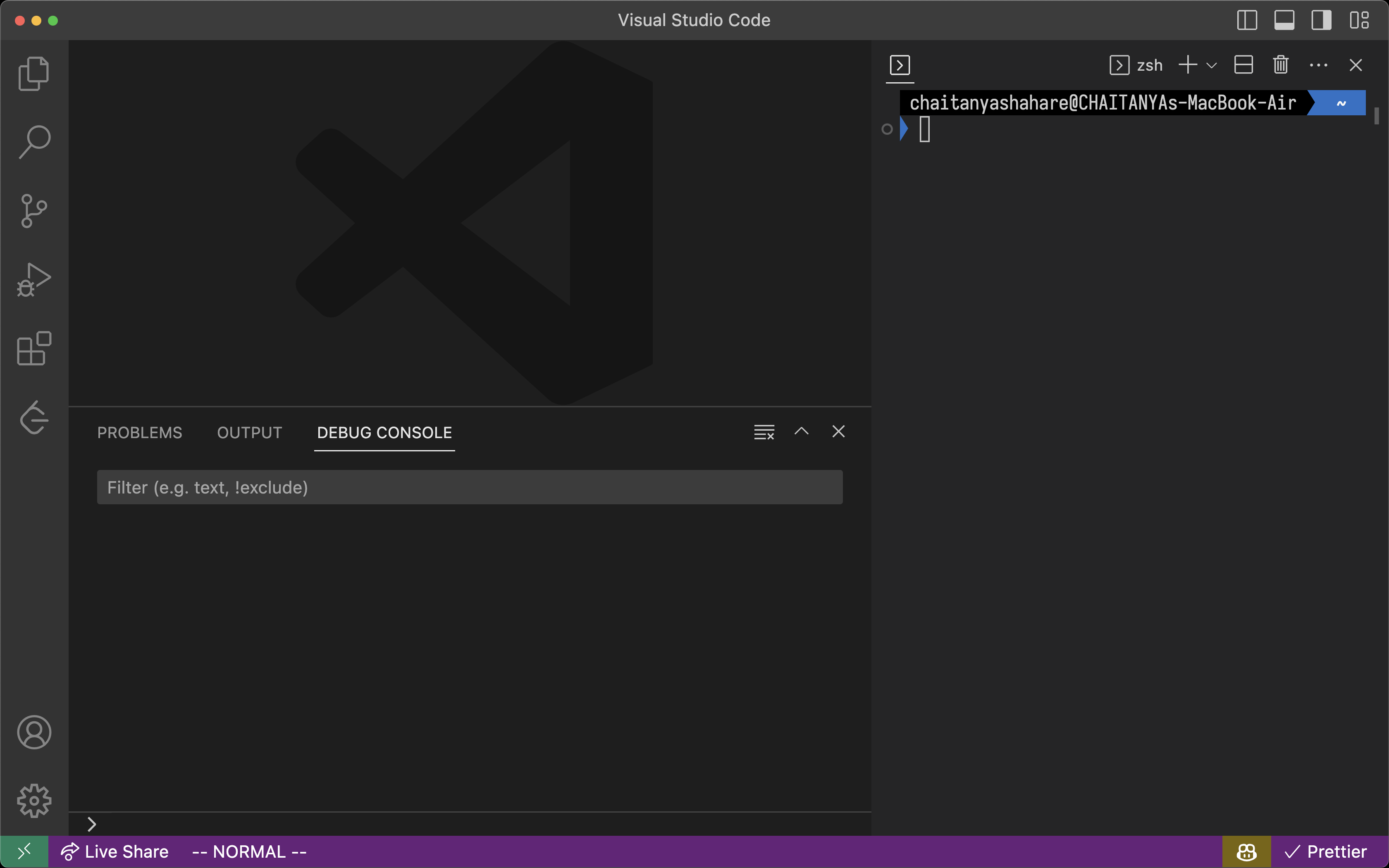Image resolution: width=1389 pixels, height=868 pixels.
Task: Click the debug console REPL prompt
Action: pyautogui.click(x=470, y=824)
